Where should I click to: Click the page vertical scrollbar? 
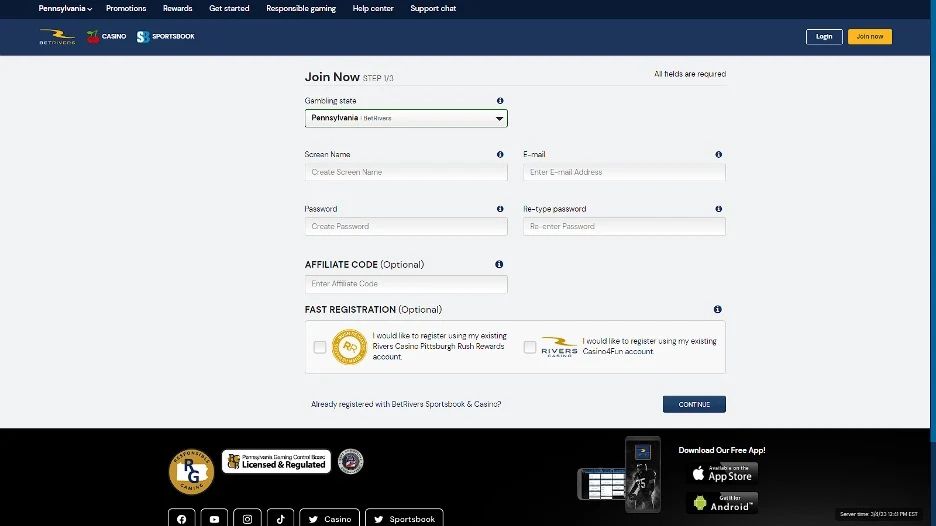[x=933, y=221]
